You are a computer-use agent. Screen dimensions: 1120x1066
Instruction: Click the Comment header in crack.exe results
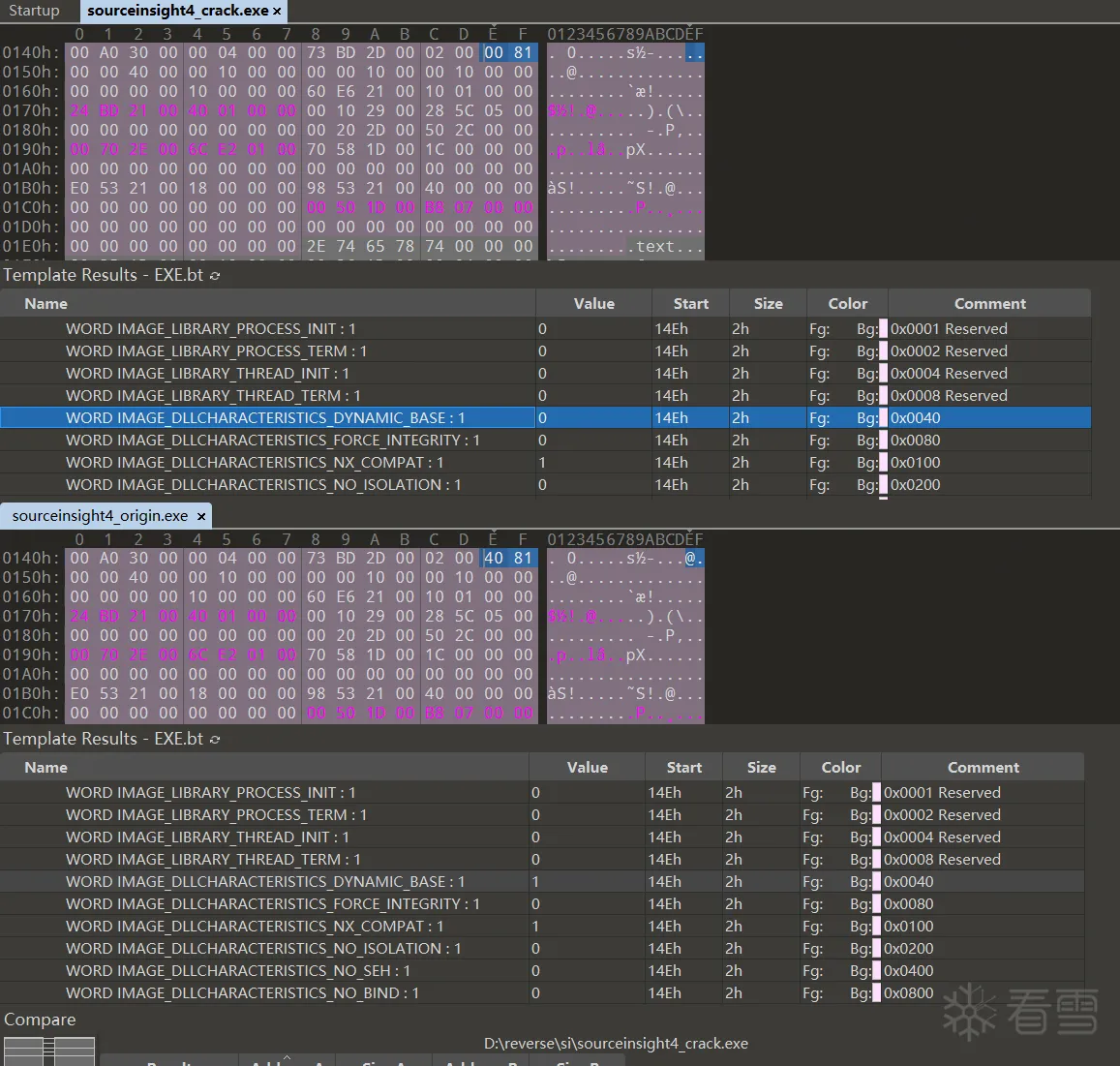click(989, 304)
